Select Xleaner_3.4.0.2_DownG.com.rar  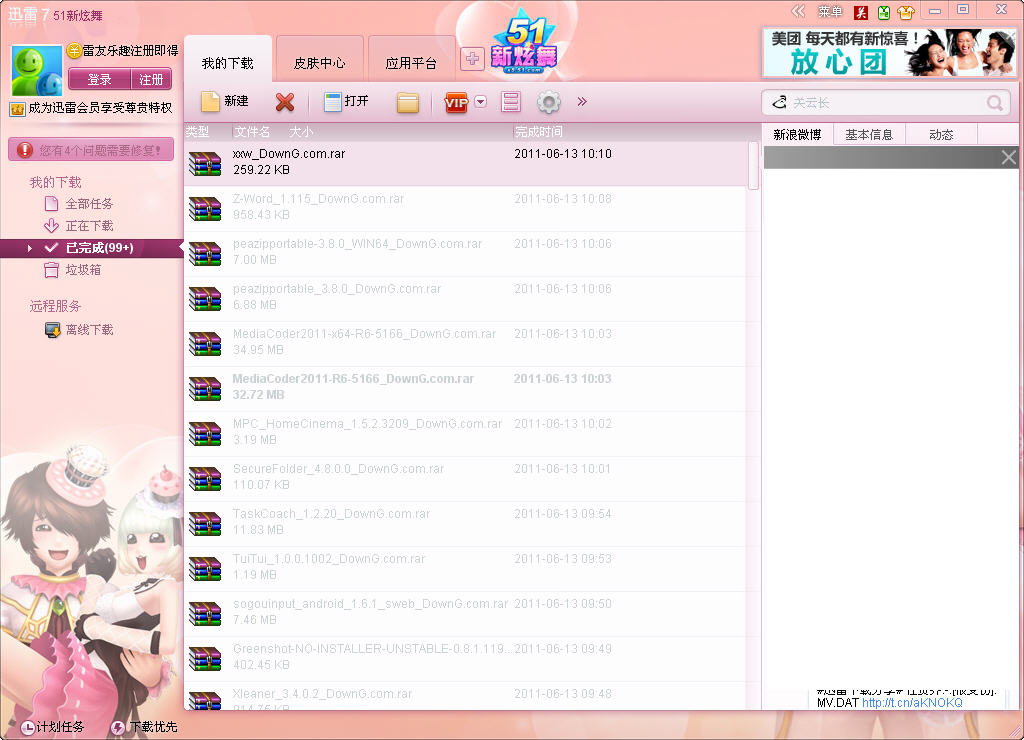tap(466, 696)
